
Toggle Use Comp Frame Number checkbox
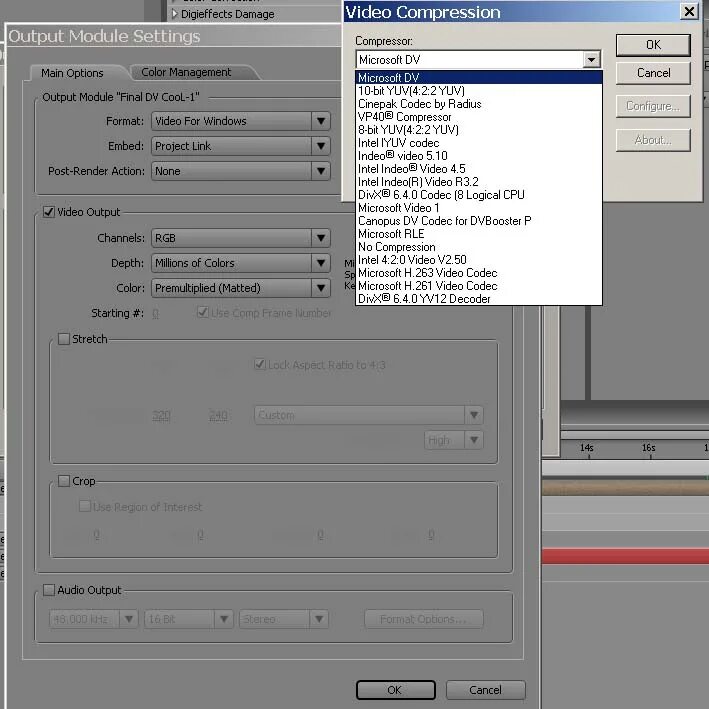point(203,312)
